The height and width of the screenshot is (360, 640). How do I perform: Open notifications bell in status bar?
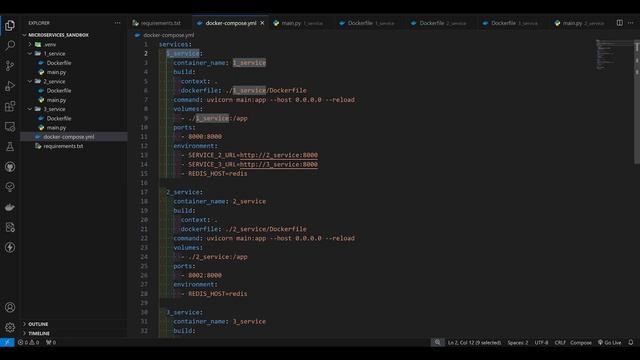pyautogui.click(x=631, y=342)
